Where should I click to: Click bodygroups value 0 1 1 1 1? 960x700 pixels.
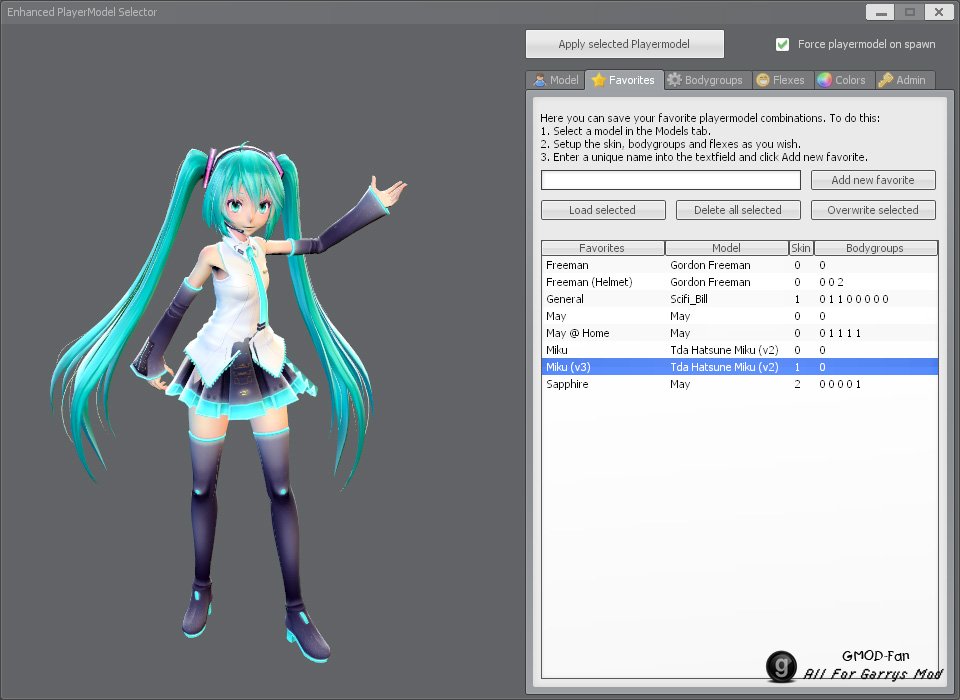click(840, 333)
